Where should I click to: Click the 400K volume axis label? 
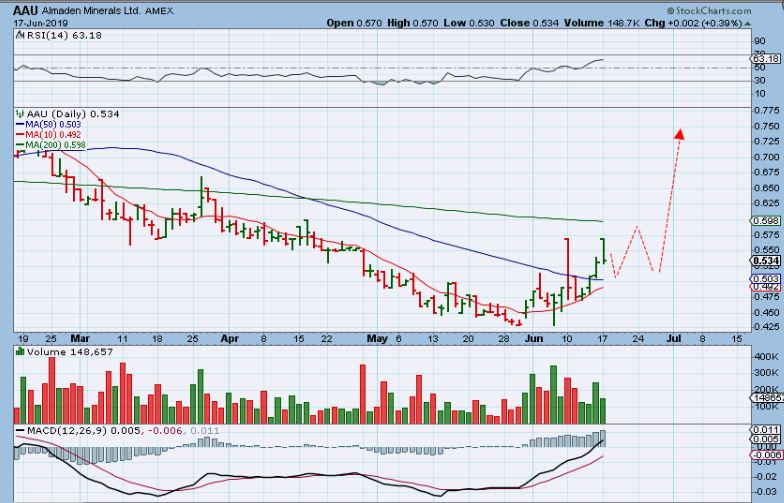point(766,356)
